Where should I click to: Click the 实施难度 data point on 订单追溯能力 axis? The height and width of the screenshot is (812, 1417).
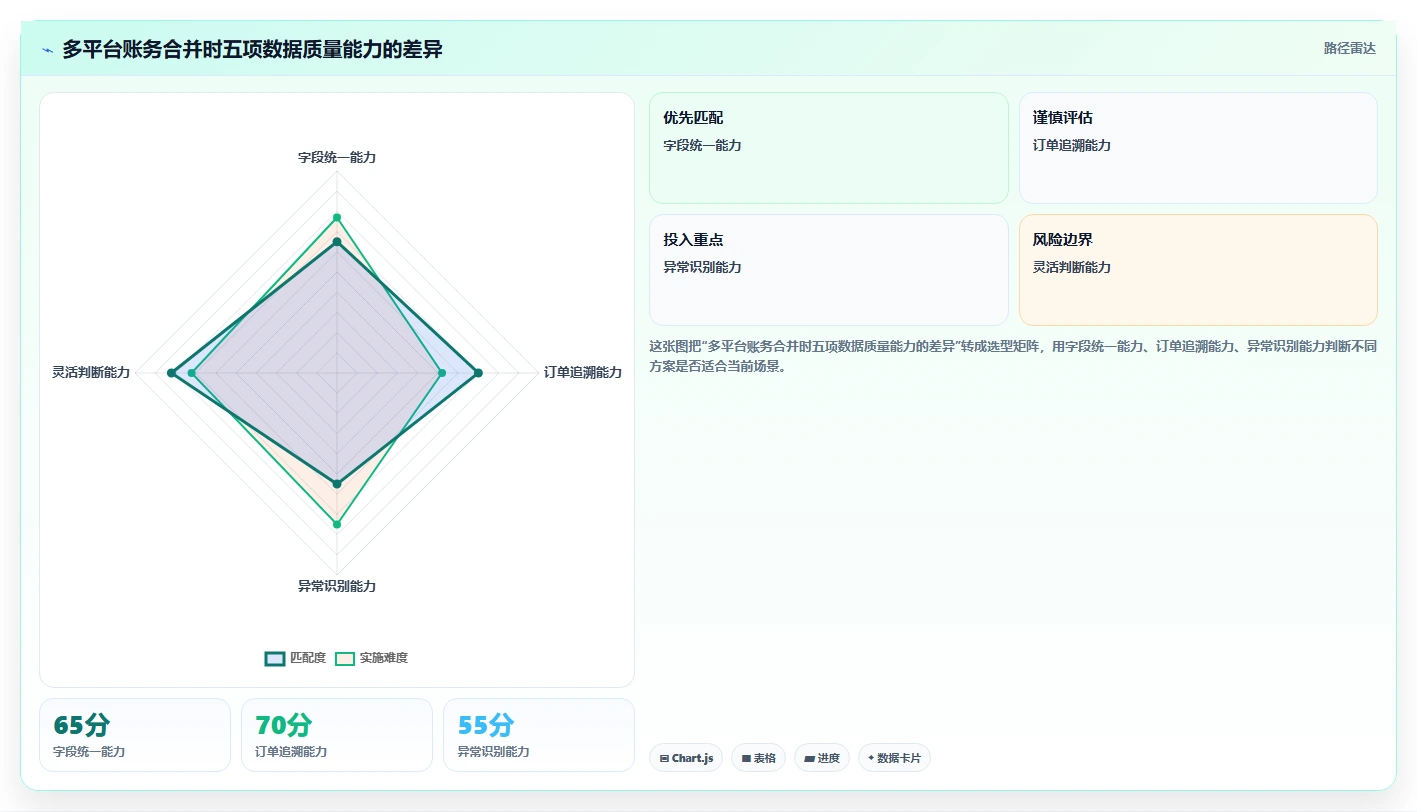[442, 373]
